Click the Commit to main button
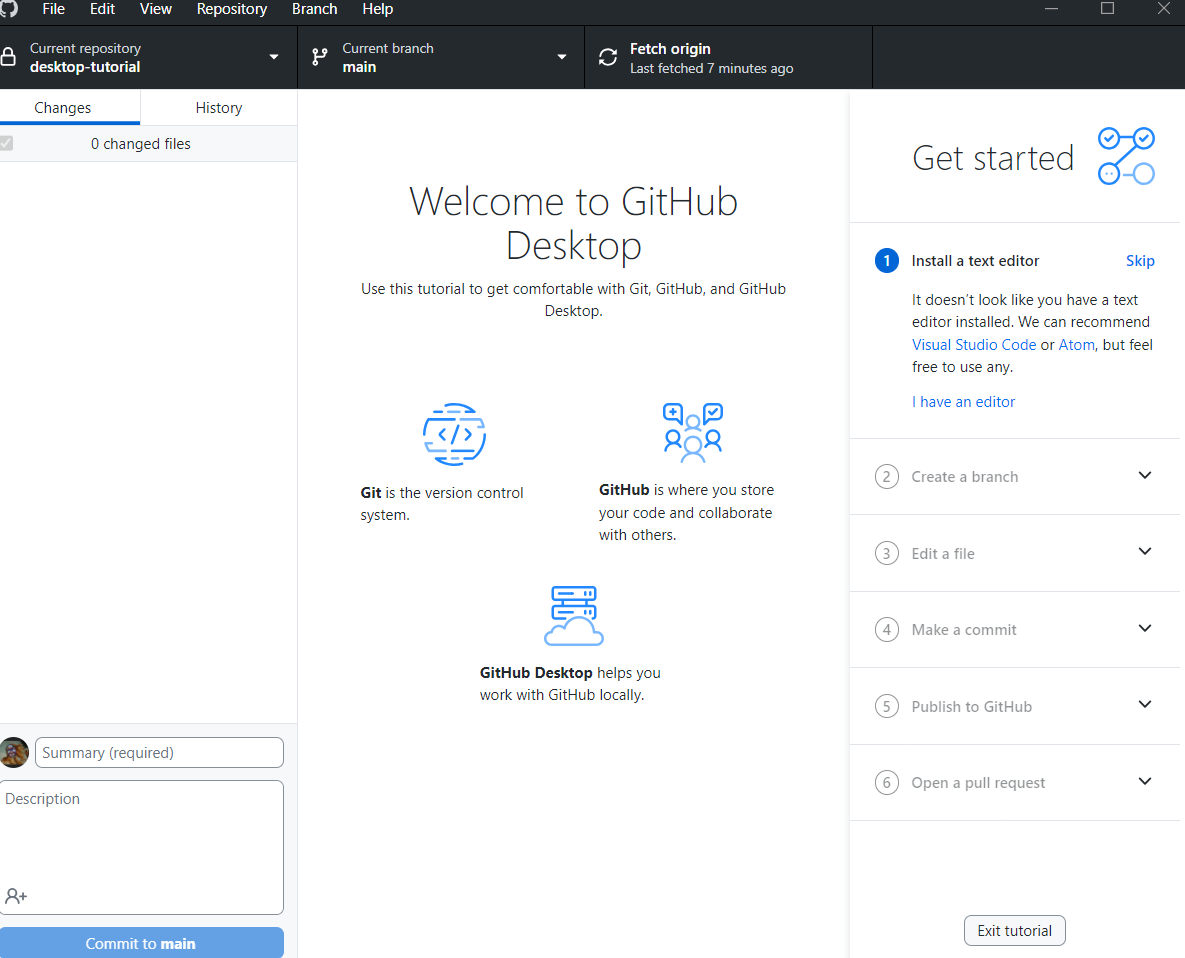This screenshot has height=958, width=1185. click(141, 943)
